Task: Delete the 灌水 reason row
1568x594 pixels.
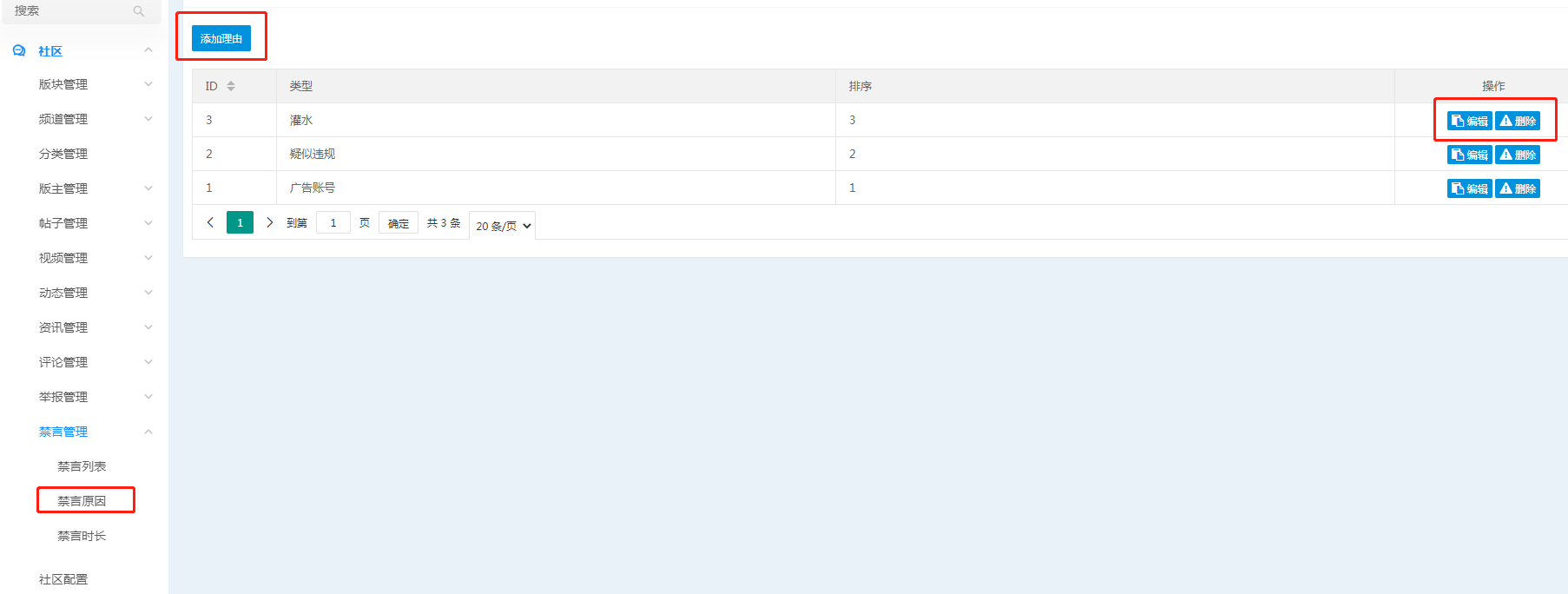Action: (x=1518, y=121)
